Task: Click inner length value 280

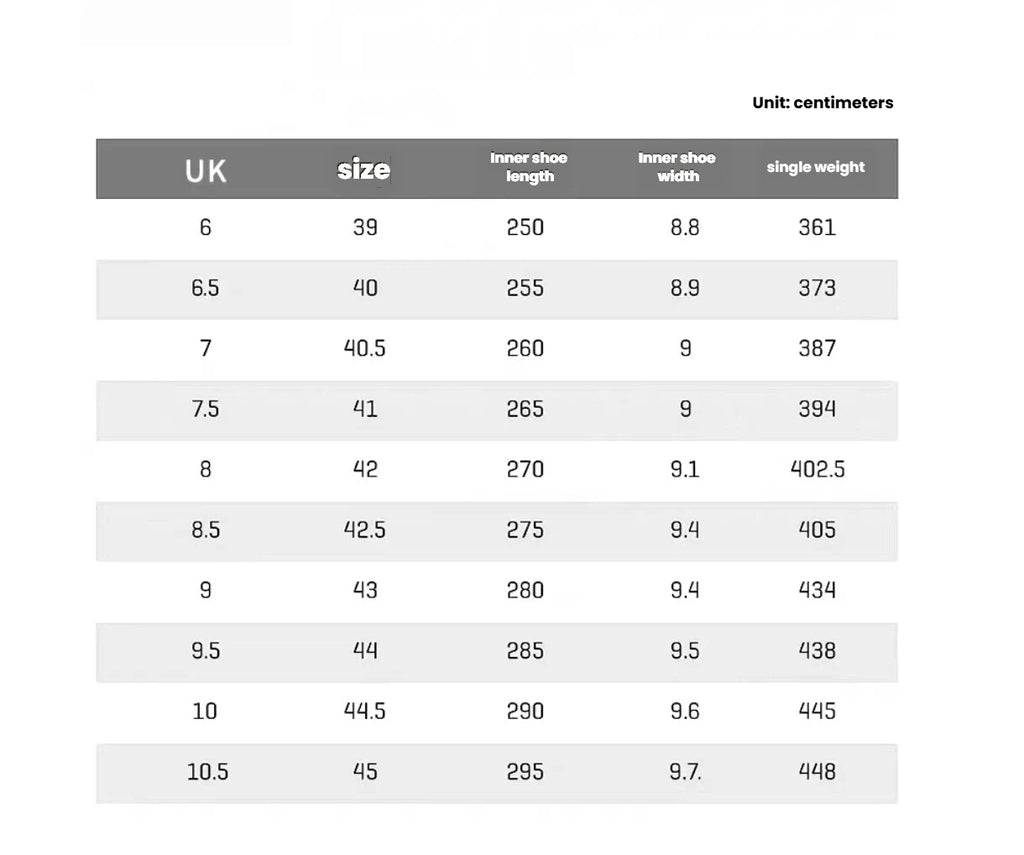Action: tap(525, 590)
